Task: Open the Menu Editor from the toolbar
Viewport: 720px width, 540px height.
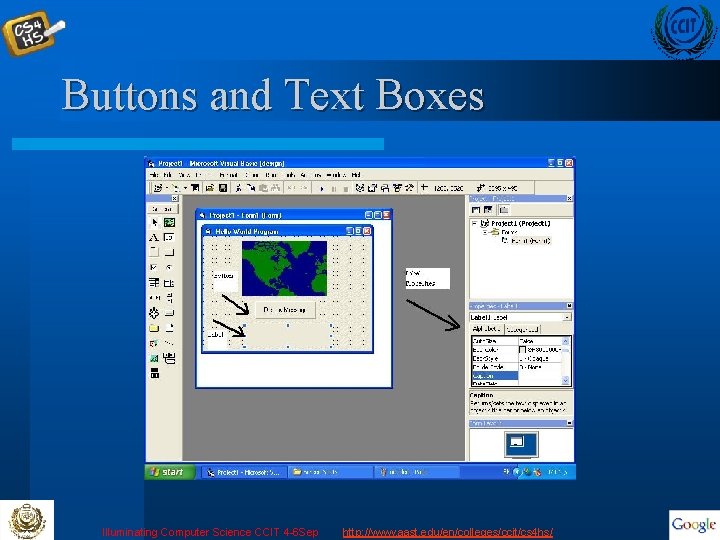Action: (x=195, y=188)
